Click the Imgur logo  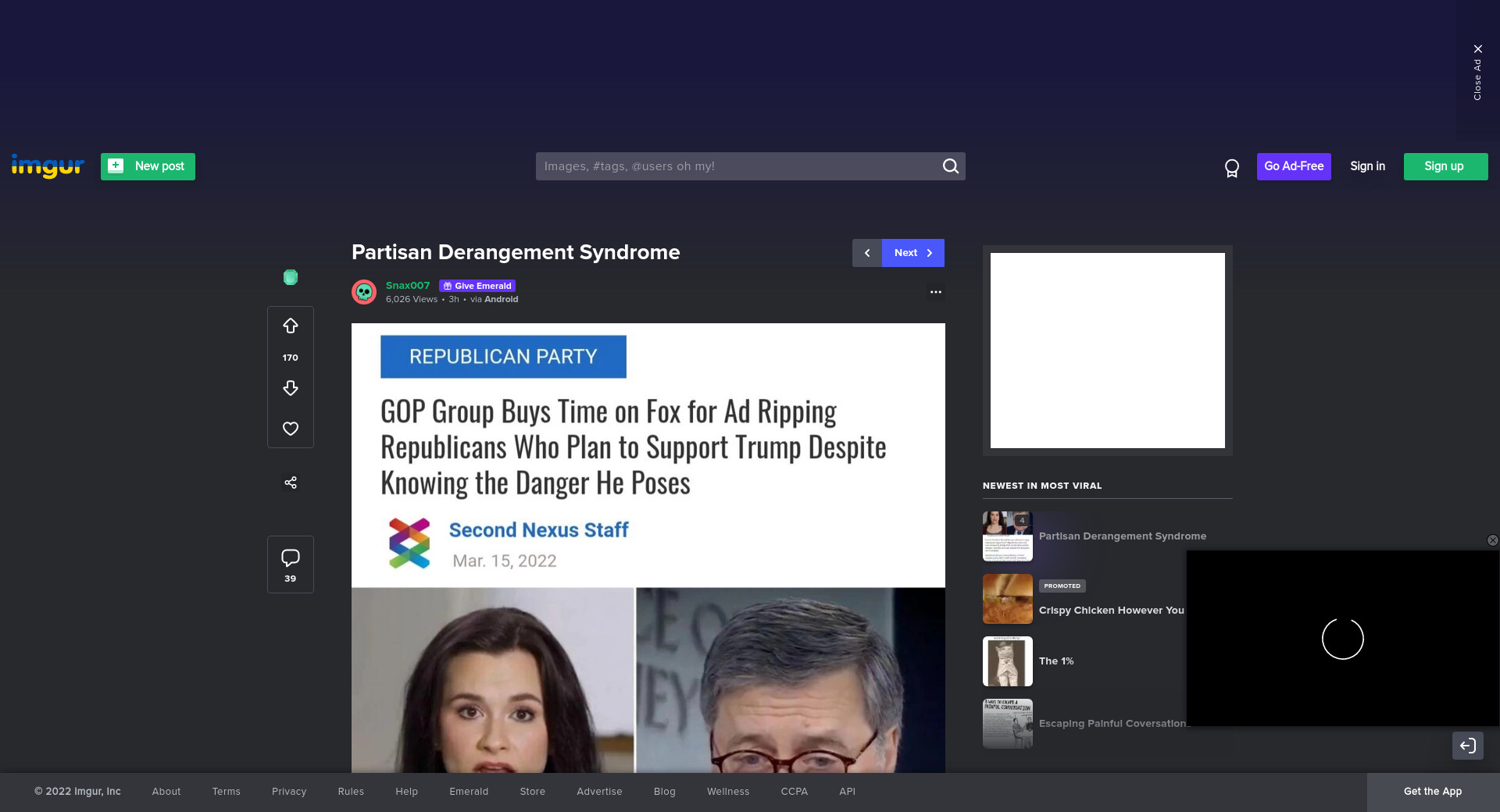(x=48, y=166)
